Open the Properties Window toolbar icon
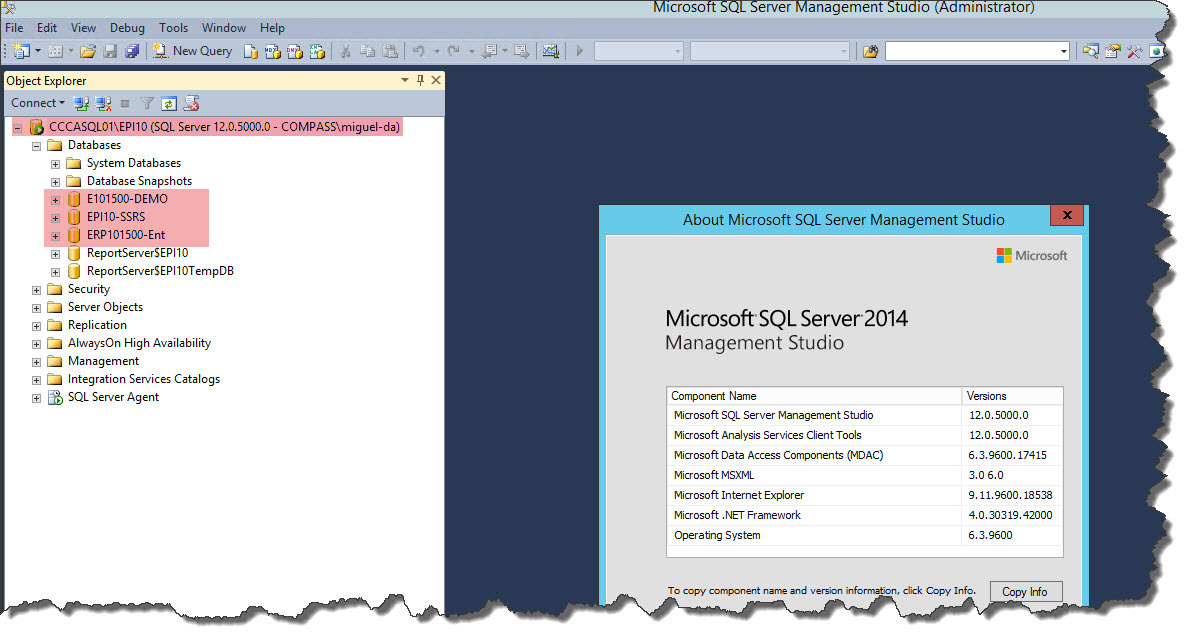This screenshot has height=641, width=1192. pyautogui.click(x=1113, y=51)
